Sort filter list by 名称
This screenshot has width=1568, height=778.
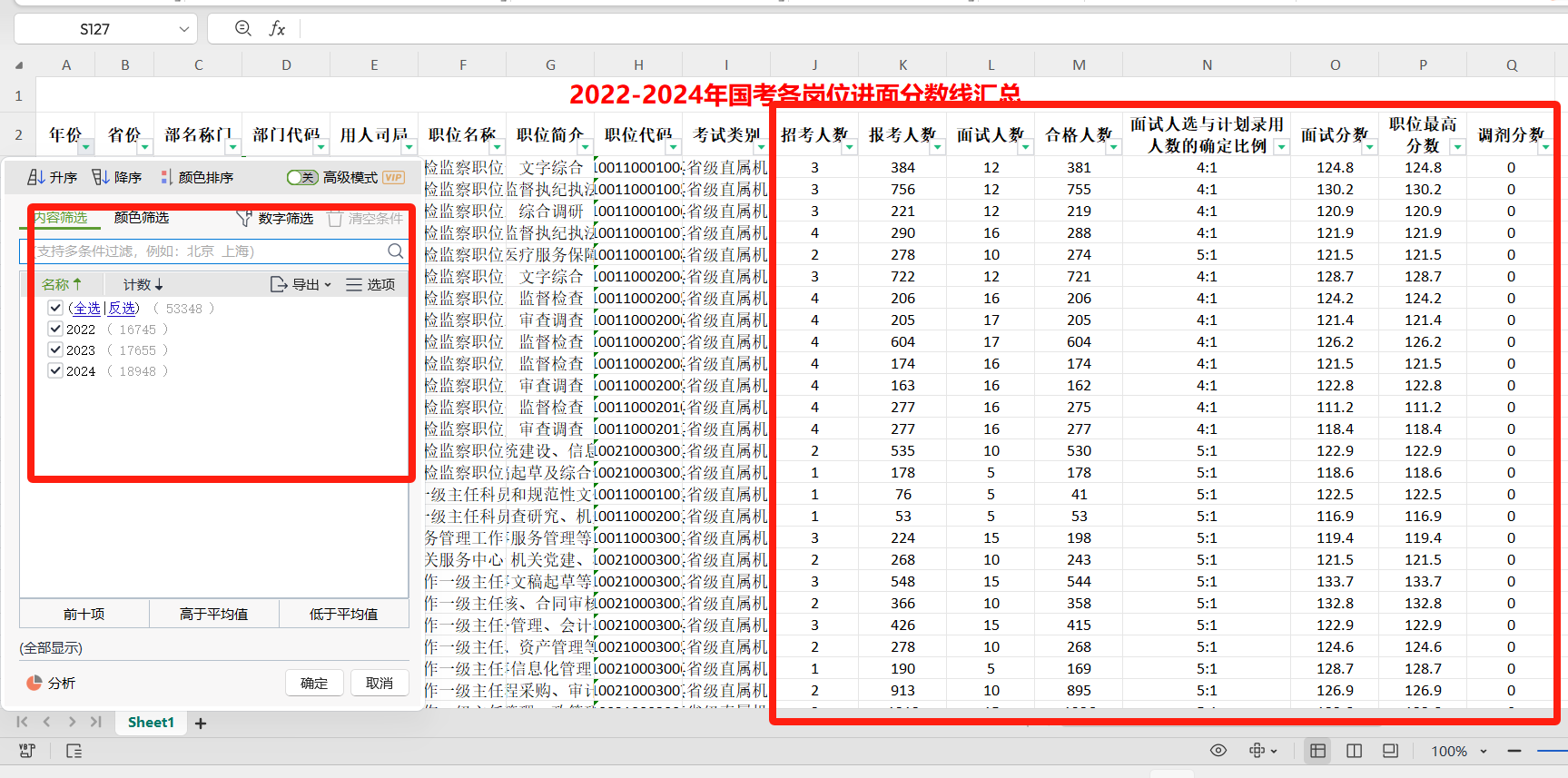pyautogui.click(x=62, y=284)
